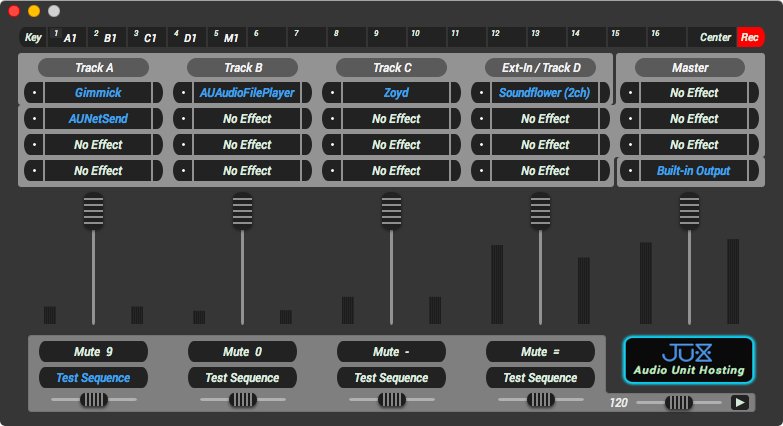The height and width of the screenshot is (426, 783).
Task: Click the tempo slider handle next to 120
Action: 678,402
